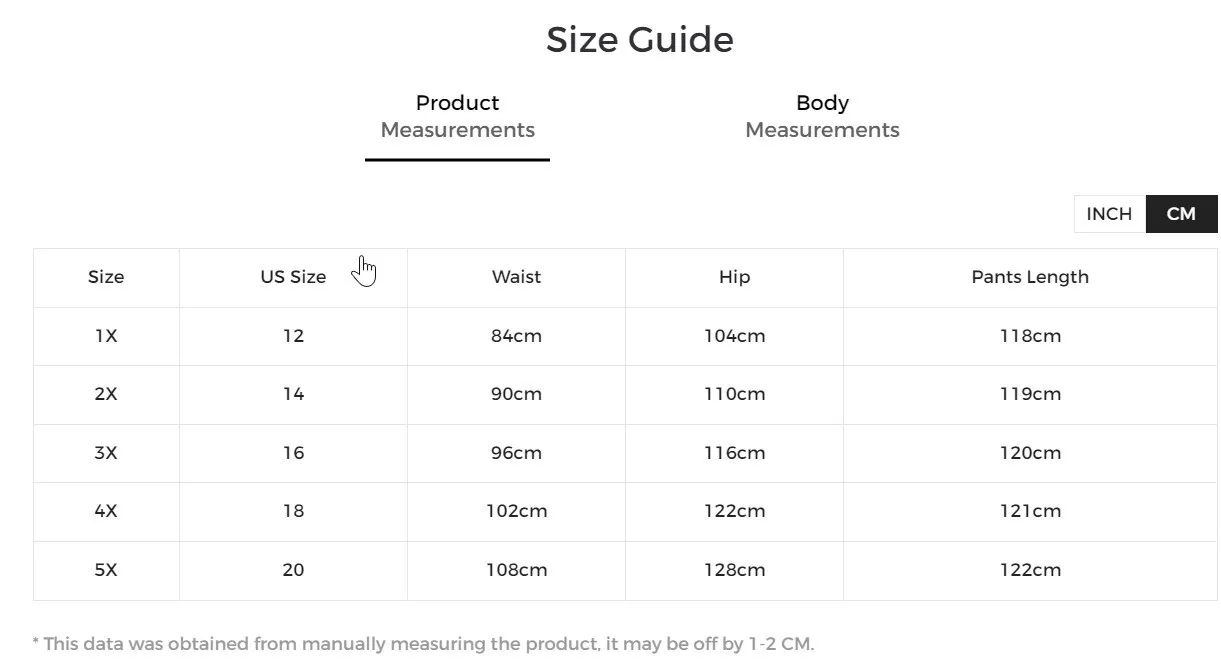Click the measurement disclaimer note
1221x662 pixels.
coord(424,644)
